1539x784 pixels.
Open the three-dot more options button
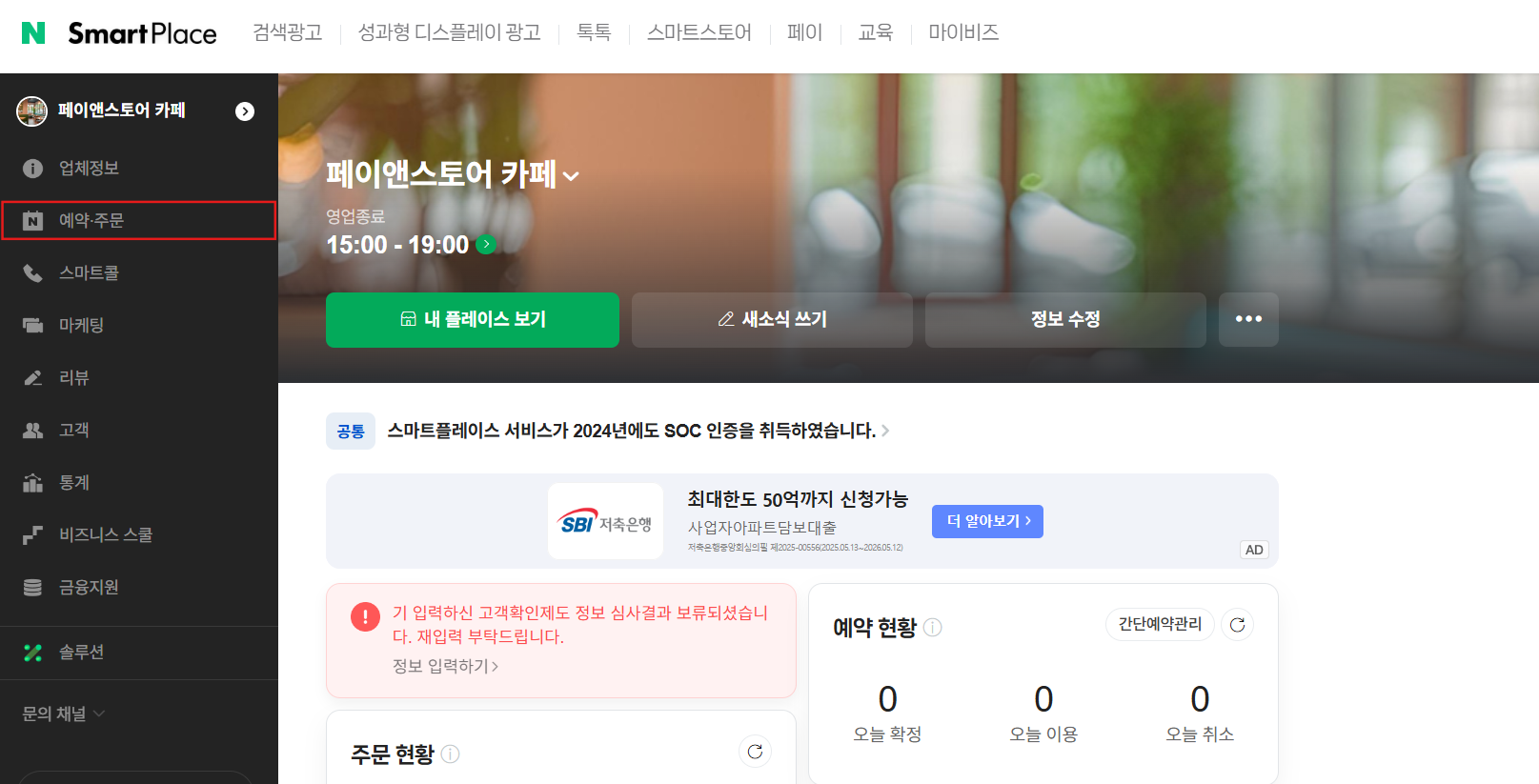1248,320
